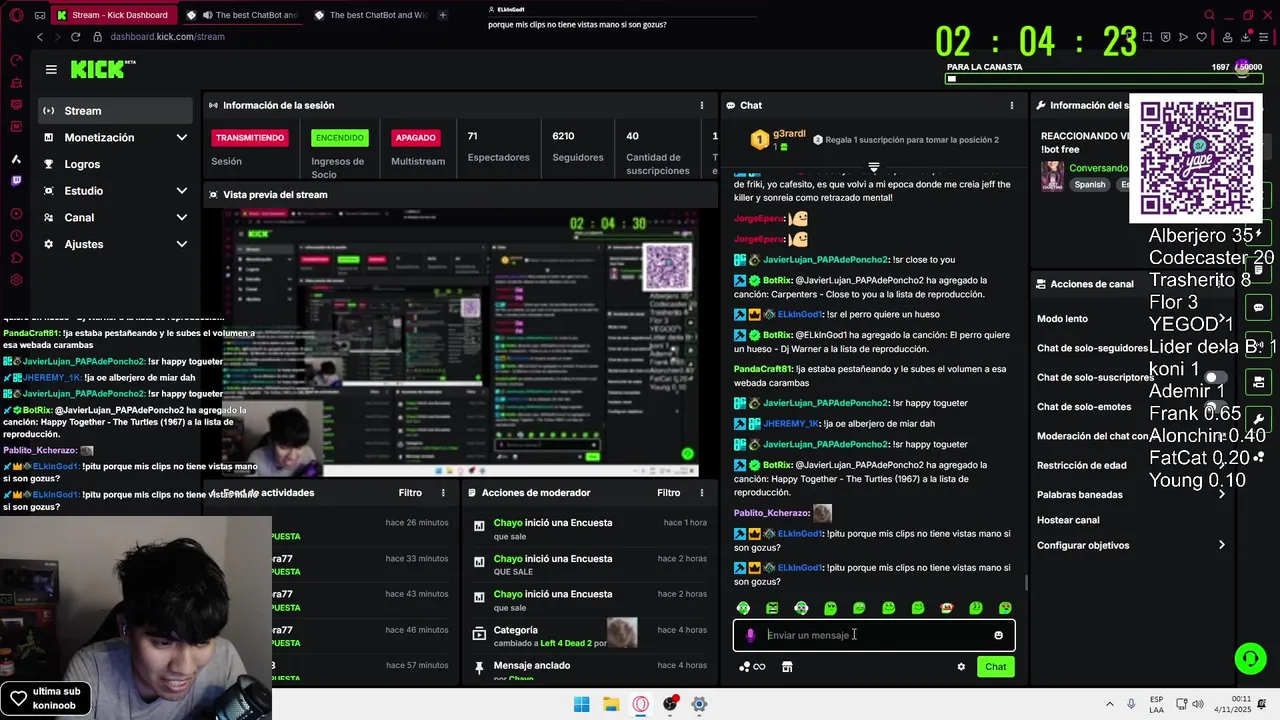Click Mensaje anclado moderator action row
Image resolution: width=1280 pixels, height=720 pixels.
(590, 671)
